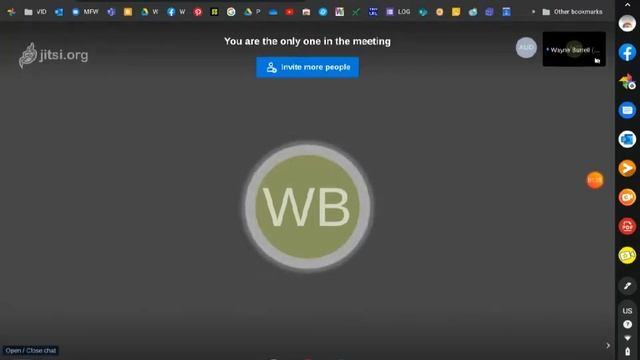This screenshot has width=640, height=360.
Task: Open the green X Excel-style bookmark icon
Action: (x=356, y=12)
